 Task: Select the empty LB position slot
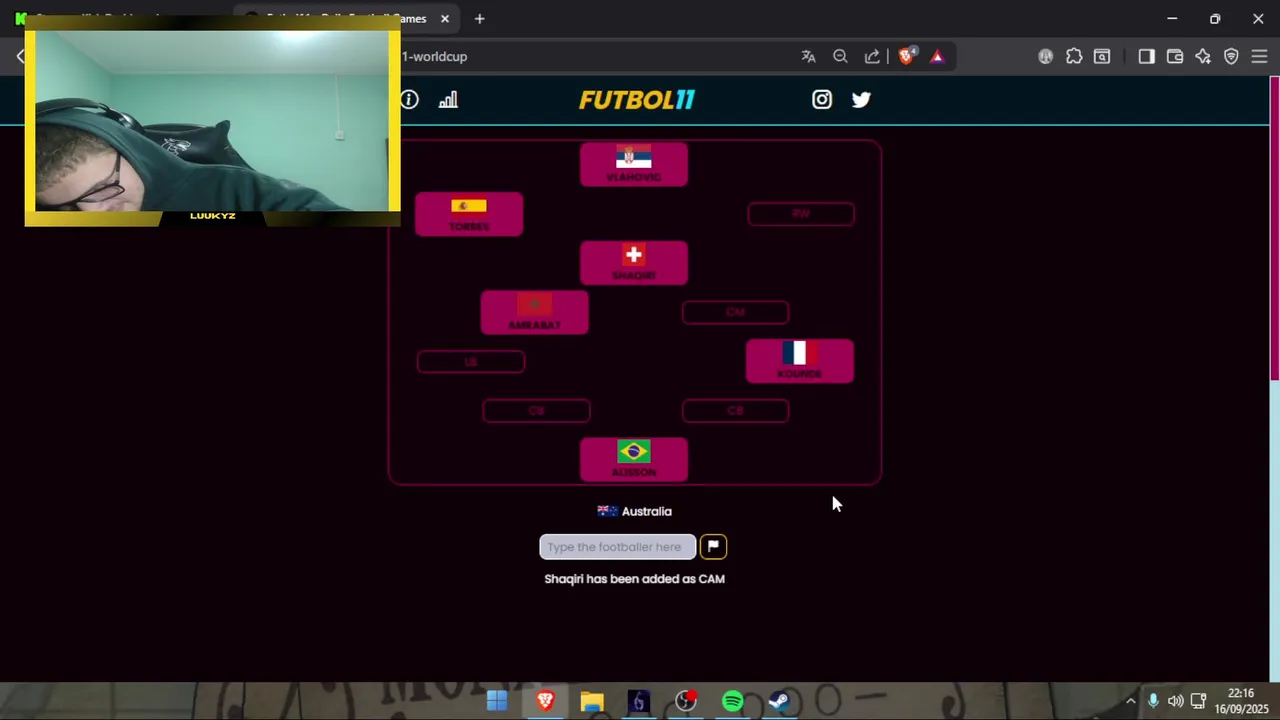(471, 362)
